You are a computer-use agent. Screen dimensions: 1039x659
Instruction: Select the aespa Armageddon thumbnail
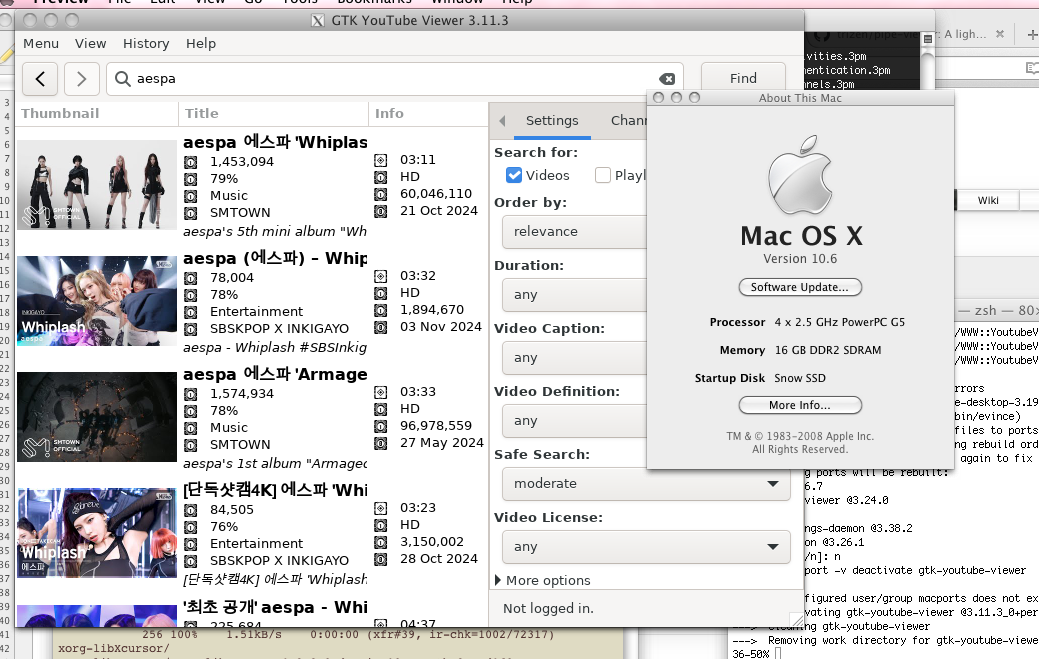click(97, 417)
